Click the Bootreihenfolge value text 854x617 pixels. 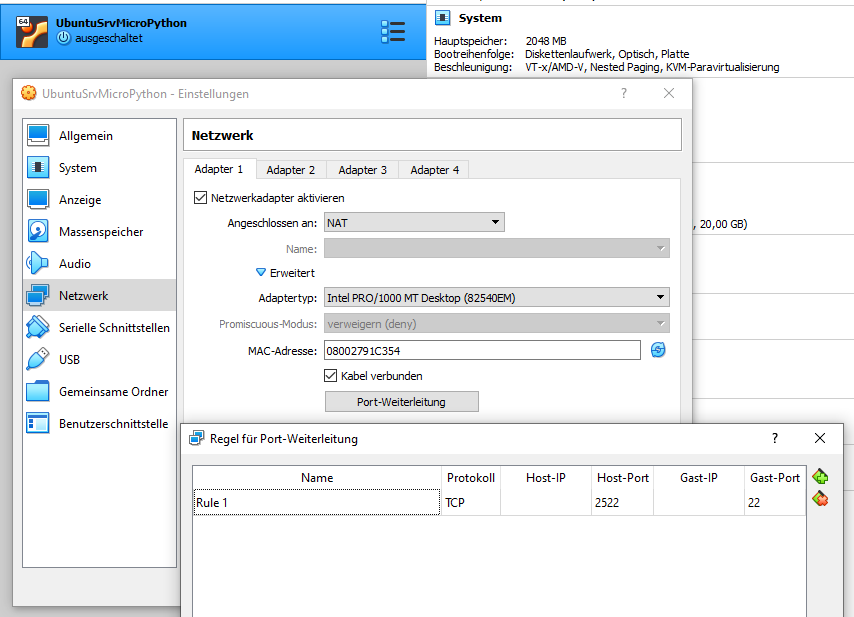click(x=607, y=54)
